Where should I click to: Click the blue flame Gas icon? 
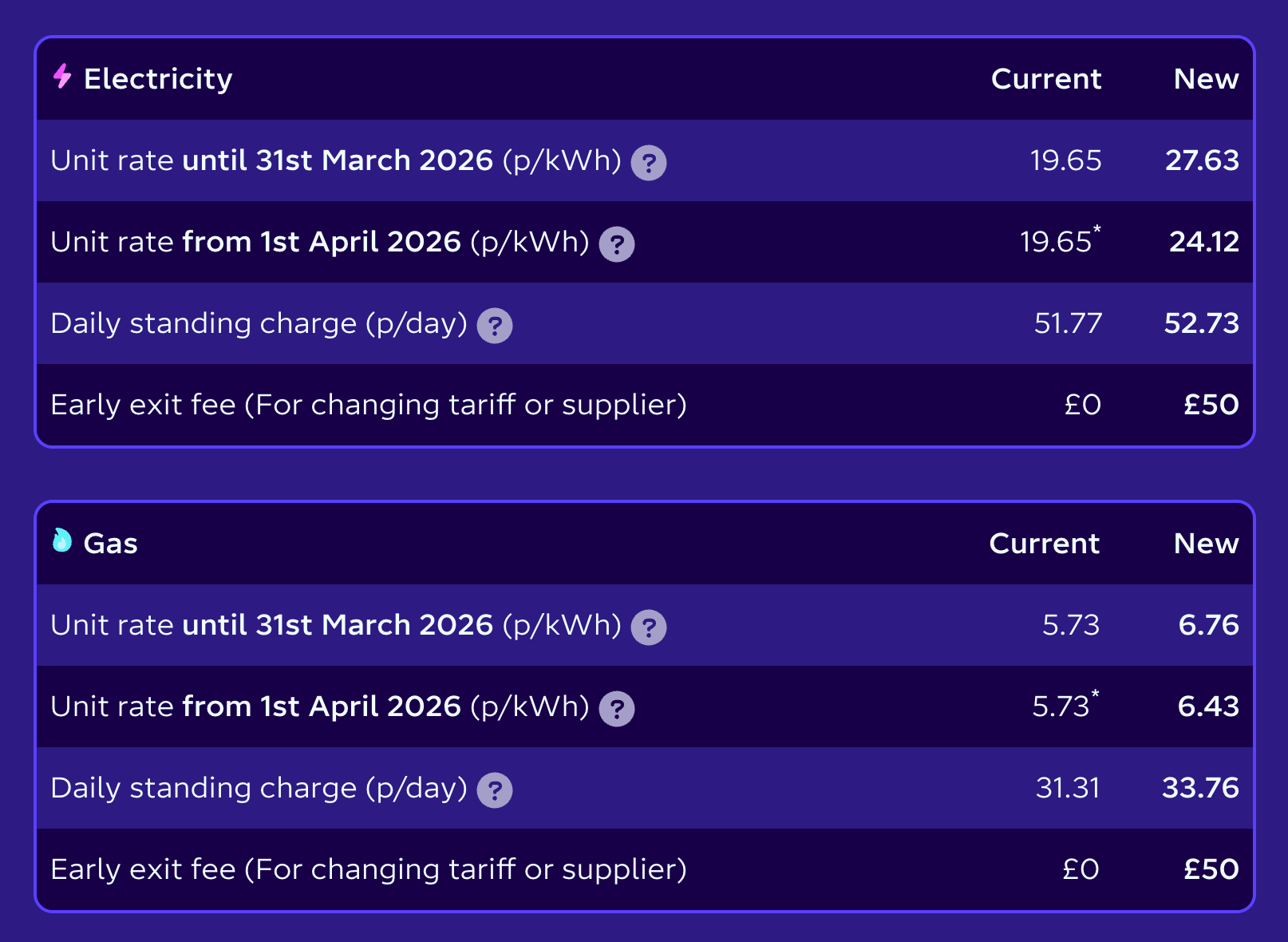pos(62,541)
